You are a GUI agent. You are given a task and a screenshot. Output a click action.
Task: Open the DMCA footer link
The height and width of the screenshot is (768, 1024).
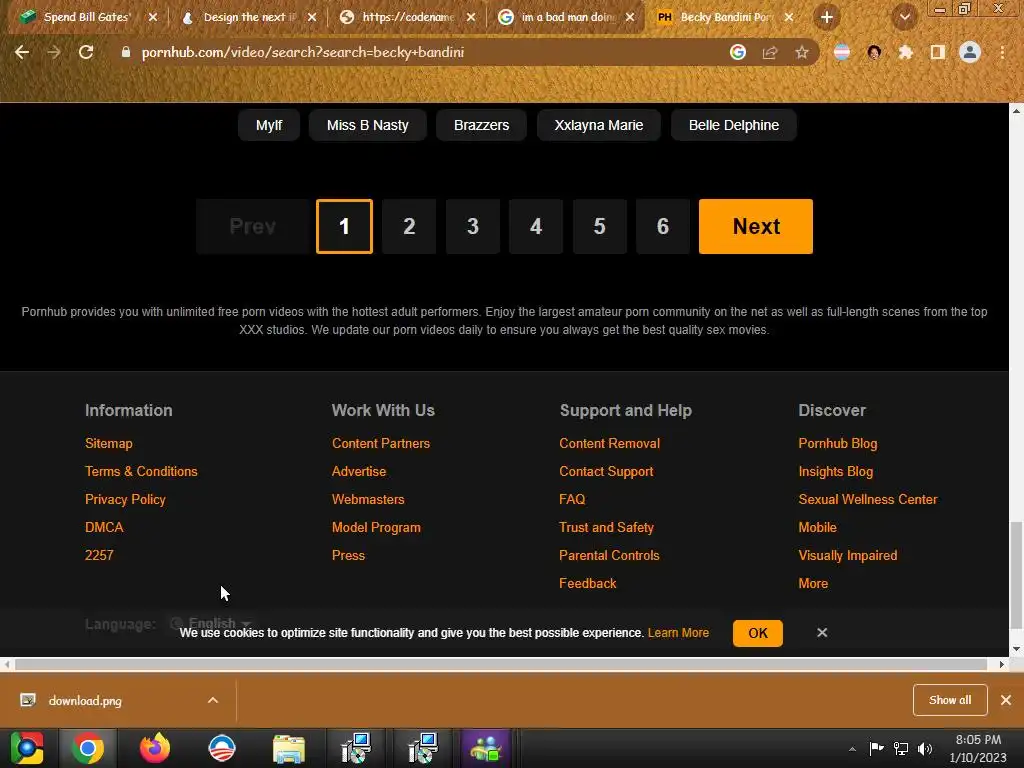104,527
